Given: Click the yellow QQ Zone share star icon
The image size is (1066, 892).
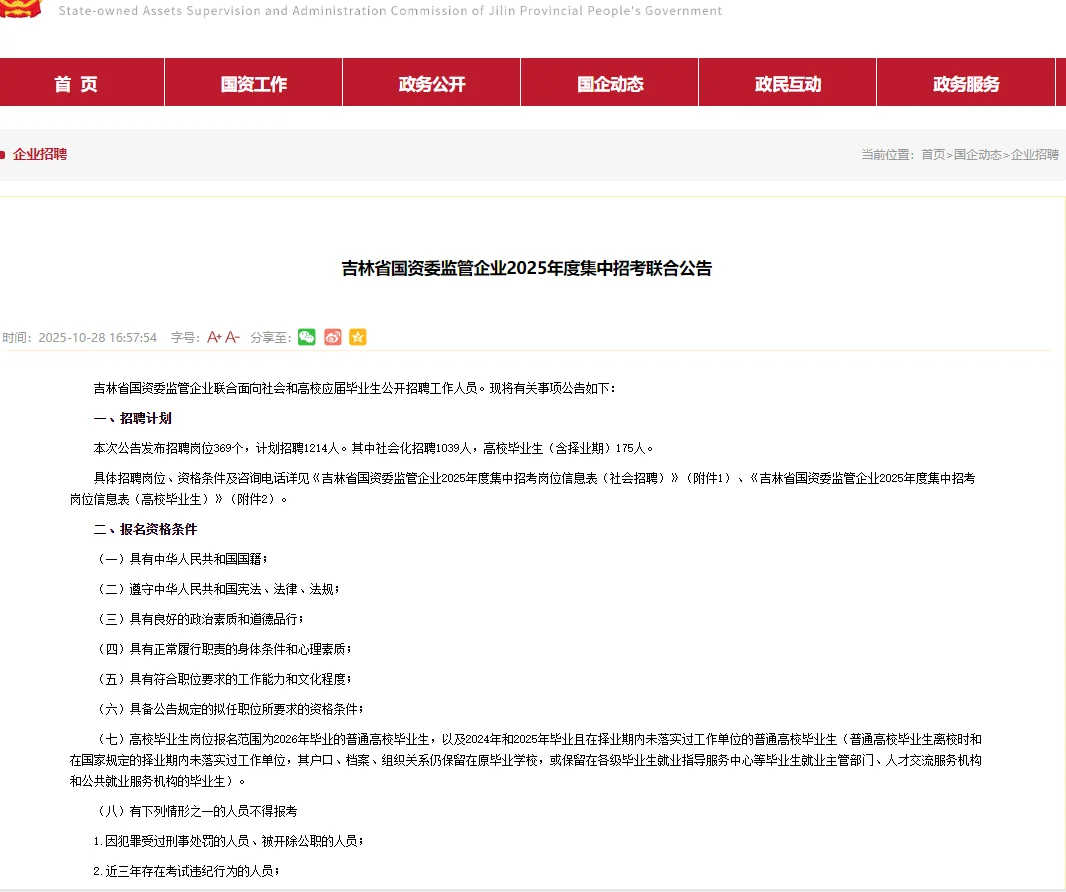Looking at the screenshot, I should tap(357, 337).
